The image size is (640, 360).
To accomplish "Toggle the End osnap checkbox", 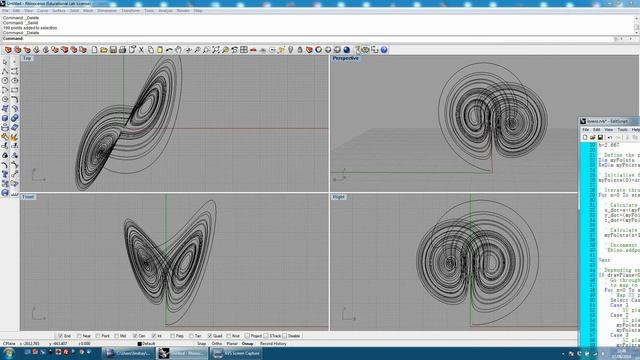I will click(x=60, y=336).
